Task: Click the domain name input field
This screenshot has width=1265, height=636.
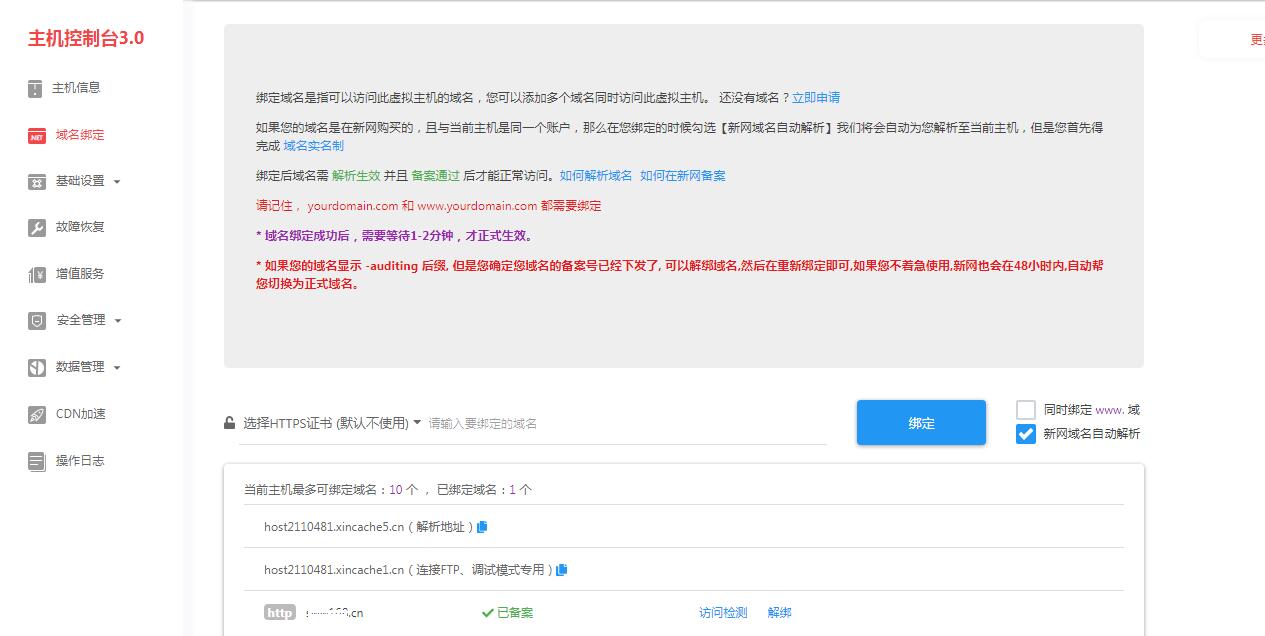Action: click(x=627, y=424)
